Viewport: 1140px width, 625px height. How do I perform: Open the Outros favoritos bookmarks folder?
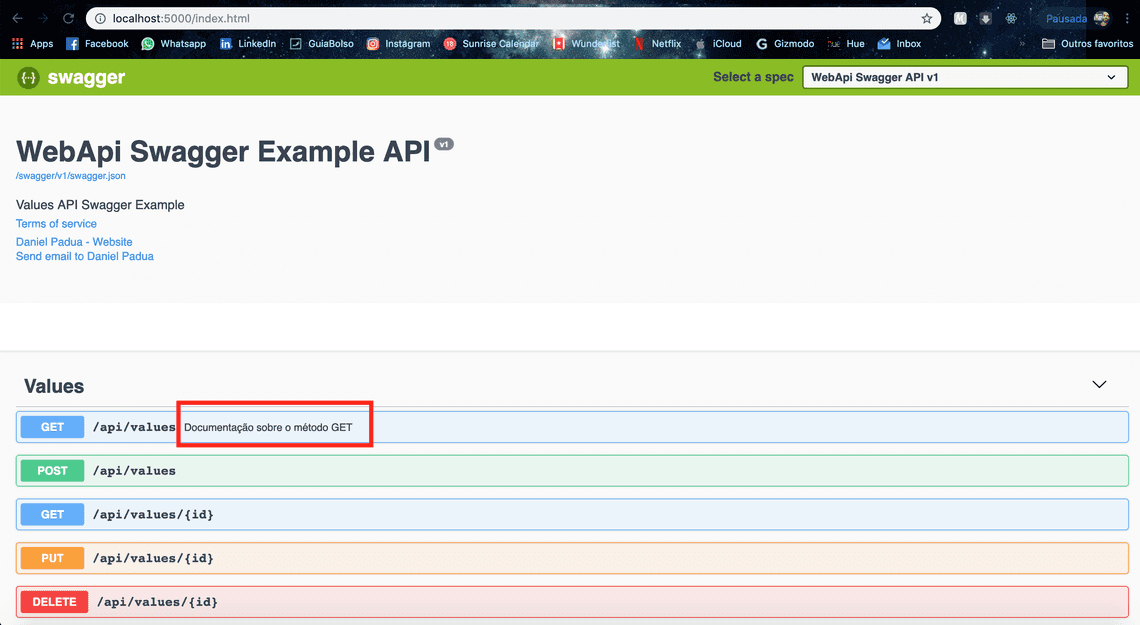click(x=1087, y=43)
